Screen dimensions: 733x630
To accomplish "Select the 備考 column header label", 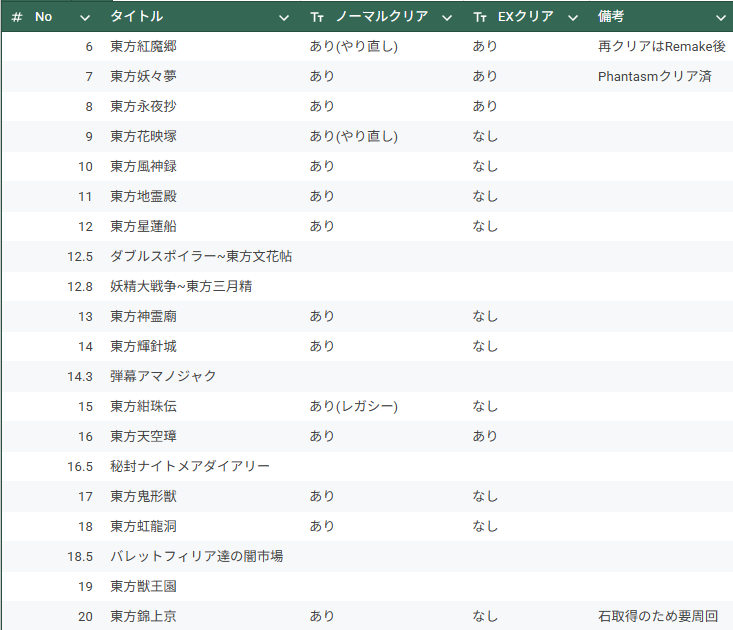I will pos(611,16).
